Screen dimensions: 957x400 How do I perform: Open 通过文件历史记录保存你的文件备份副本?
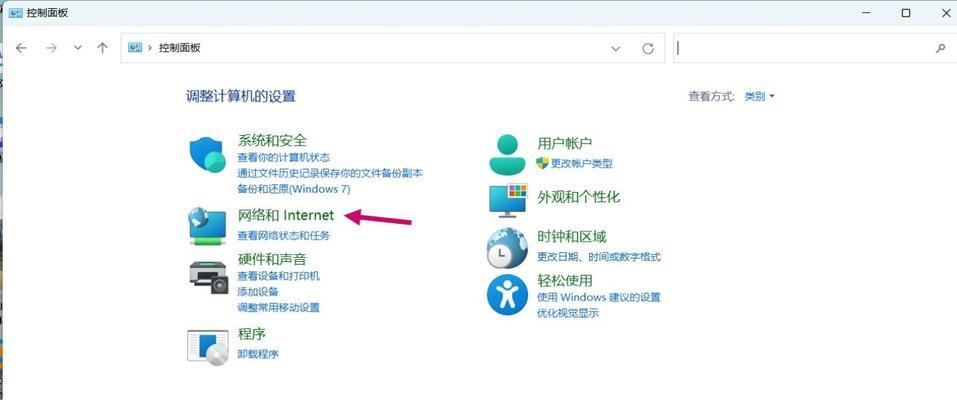(330, 173)
